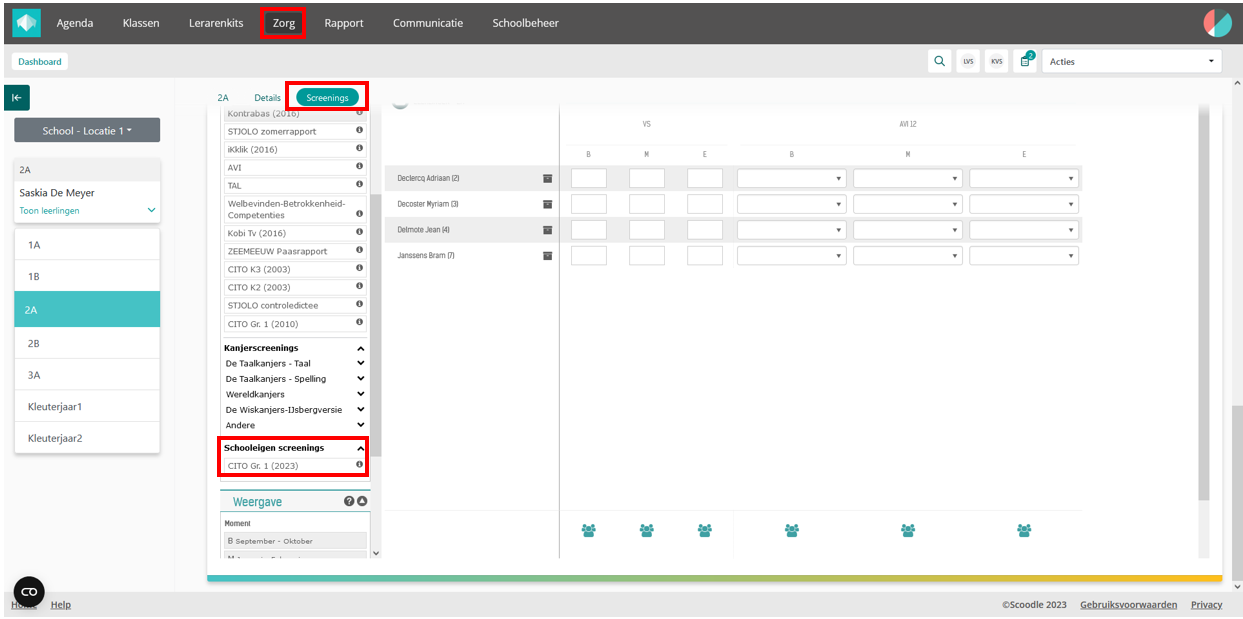This screenshot has height=619, width=1243.
Task: Switch to the Details tab
Action: pos(267,98)
